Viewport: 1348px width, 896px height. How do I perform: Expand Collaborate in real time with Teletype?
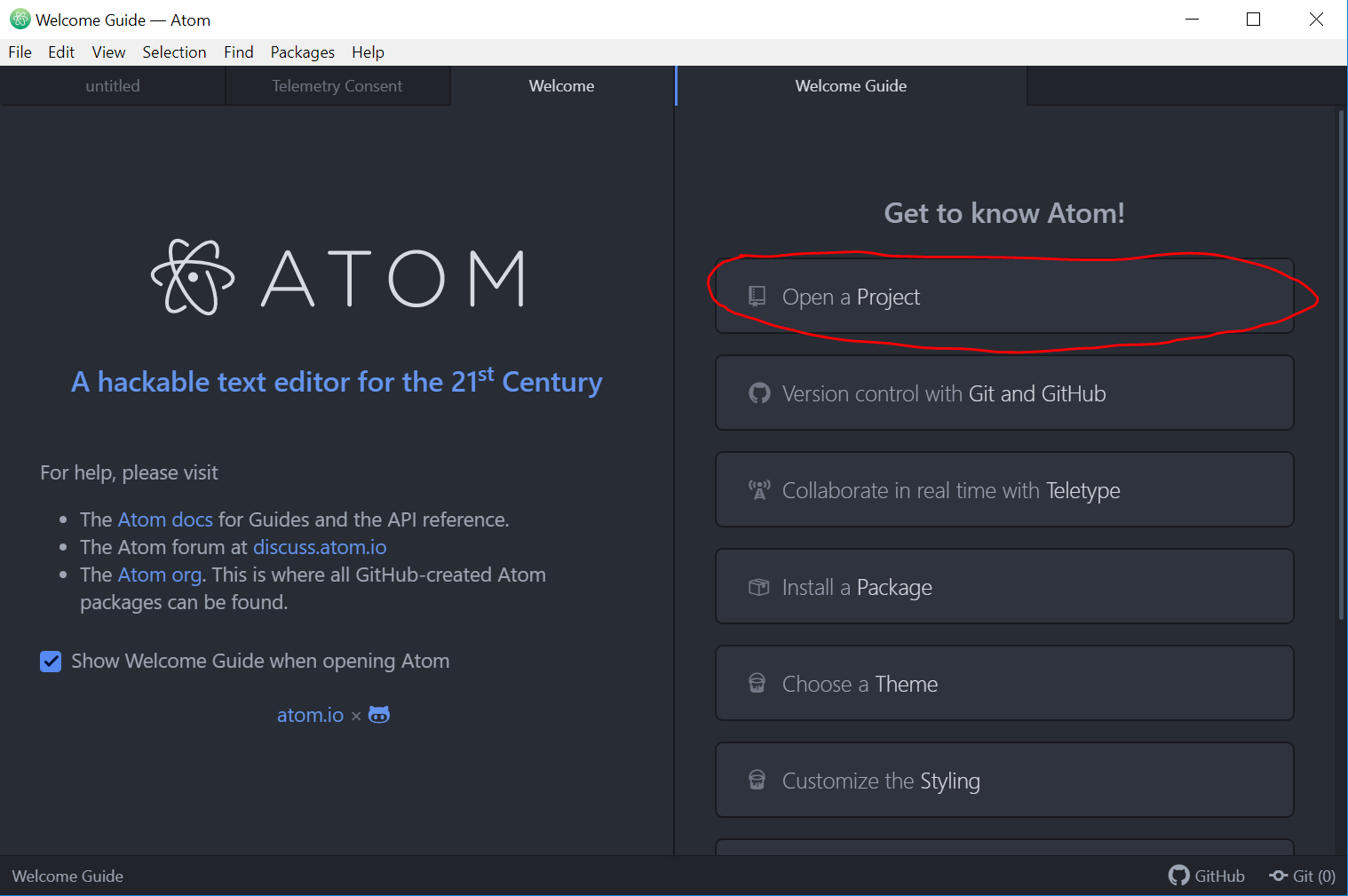[x=1004, y=489]
